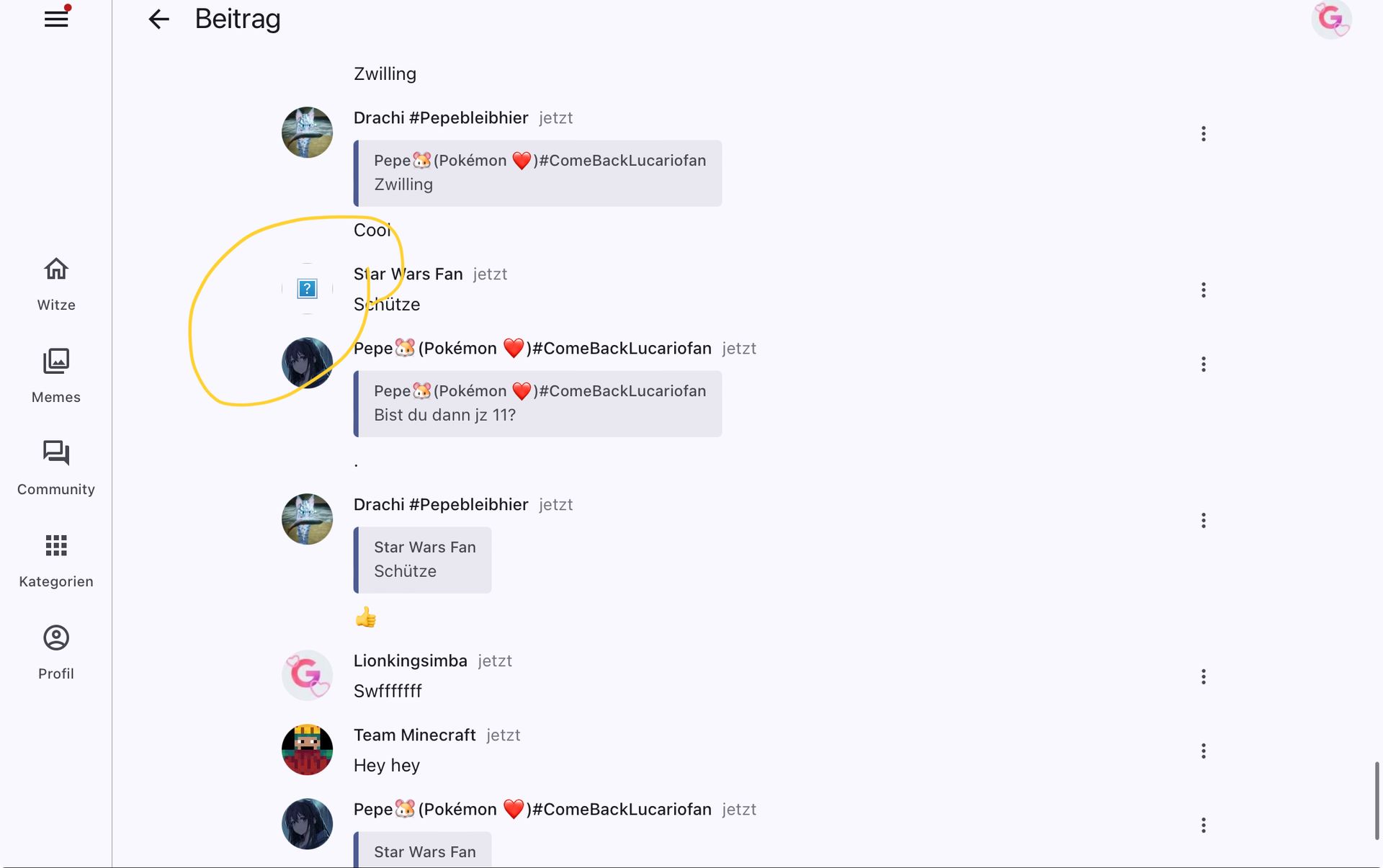Open account avatar at top right

coord(1331,19)
